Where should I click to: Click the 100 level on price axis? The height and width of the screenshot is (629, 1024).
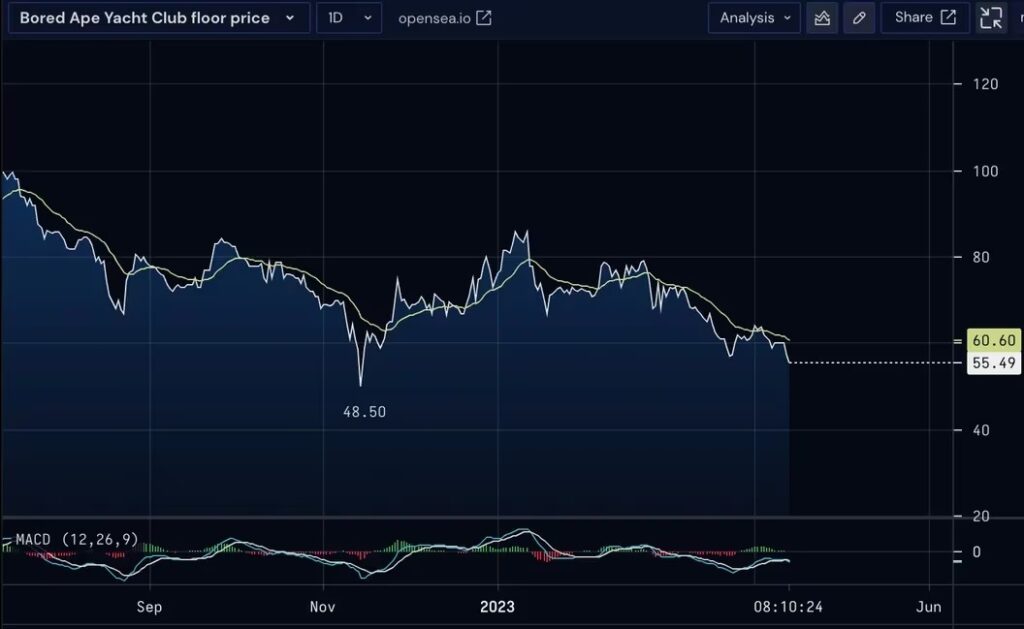pyautogui.click(x=986, y=171)
